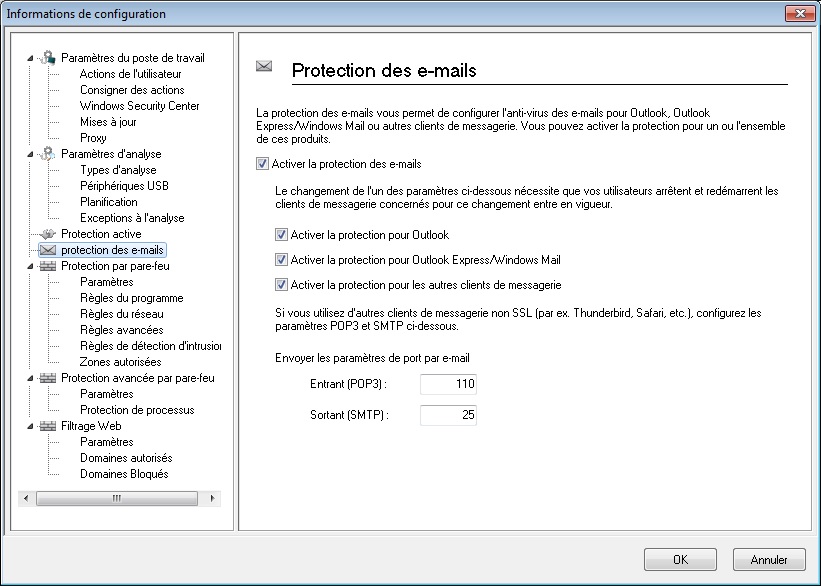Click the envelope icon beside protection des e-mails
This screenshot has width=821, height=586.
(x=48, y=250)
